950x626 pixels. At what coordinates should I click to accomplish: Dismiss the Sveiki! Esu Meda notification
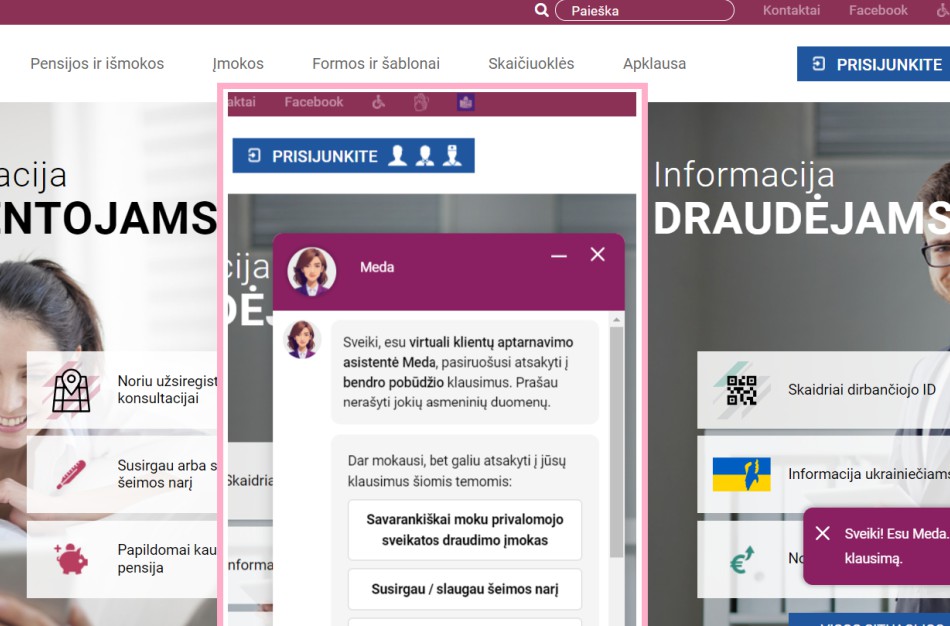[824, 533]
